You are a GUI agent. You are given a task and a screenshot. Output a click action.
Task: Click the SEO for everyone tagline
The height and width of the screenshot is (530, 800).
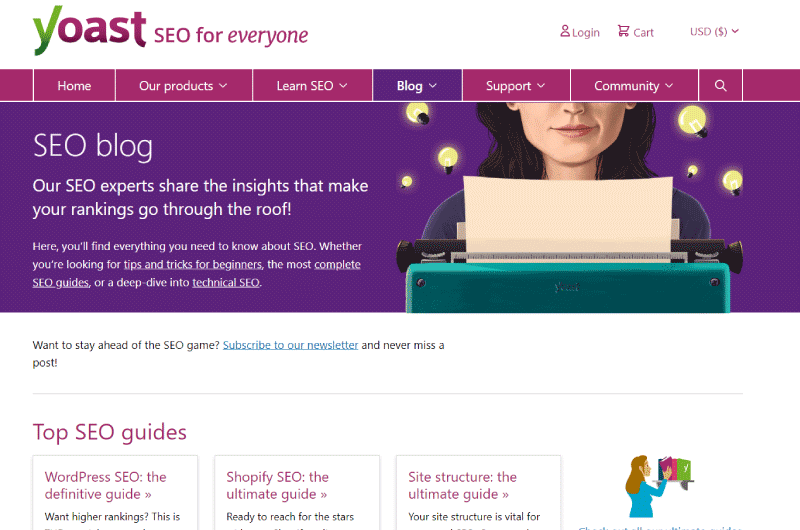(x=231, y=35)
